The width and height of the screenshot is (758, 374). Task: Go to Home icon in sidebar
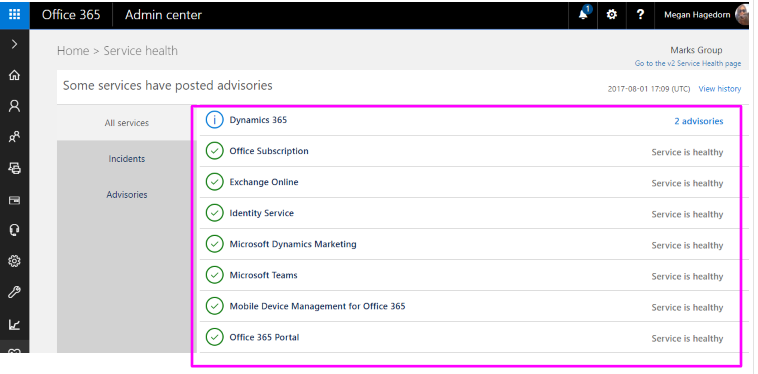15,75
